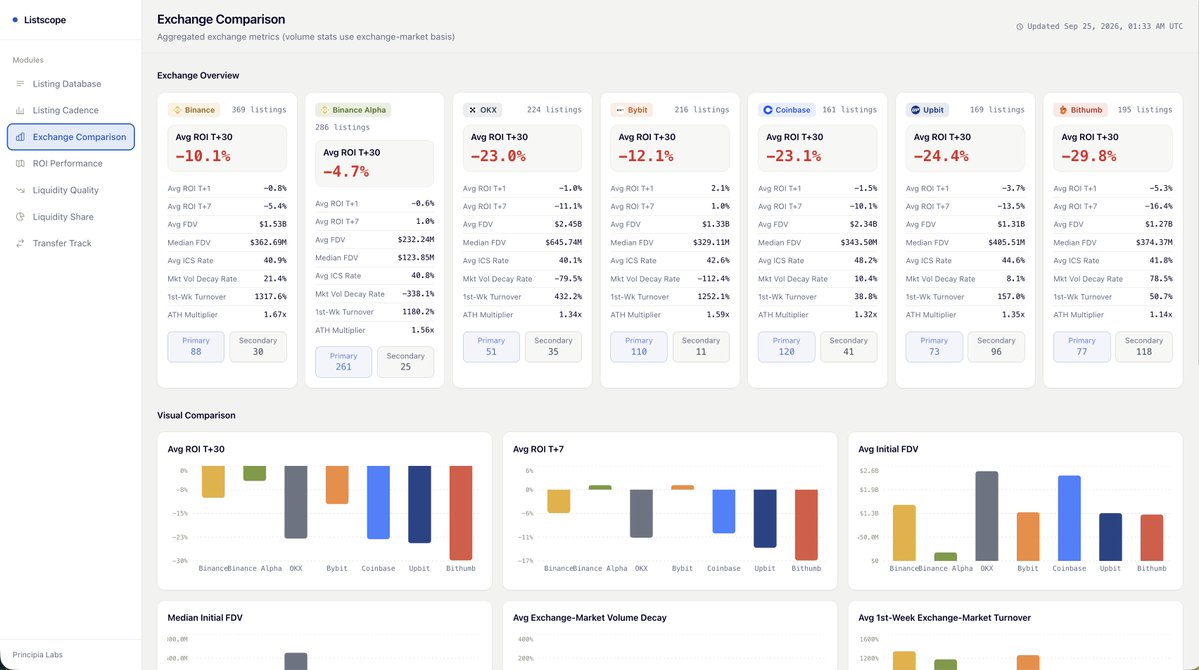
Task: Click OKX Median FDV value $645.74M
Action: point(564,242)
